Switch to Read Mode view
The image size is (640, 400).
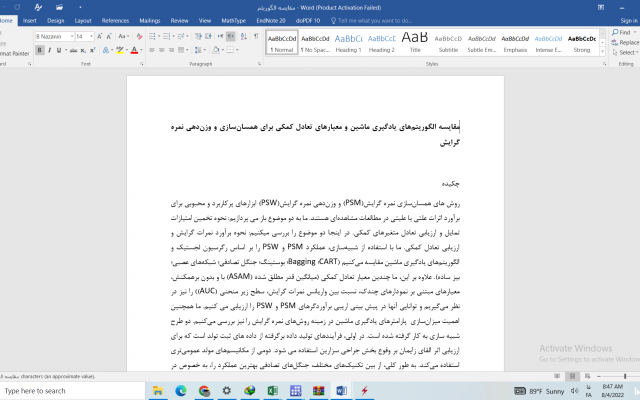tap(557, 376)
